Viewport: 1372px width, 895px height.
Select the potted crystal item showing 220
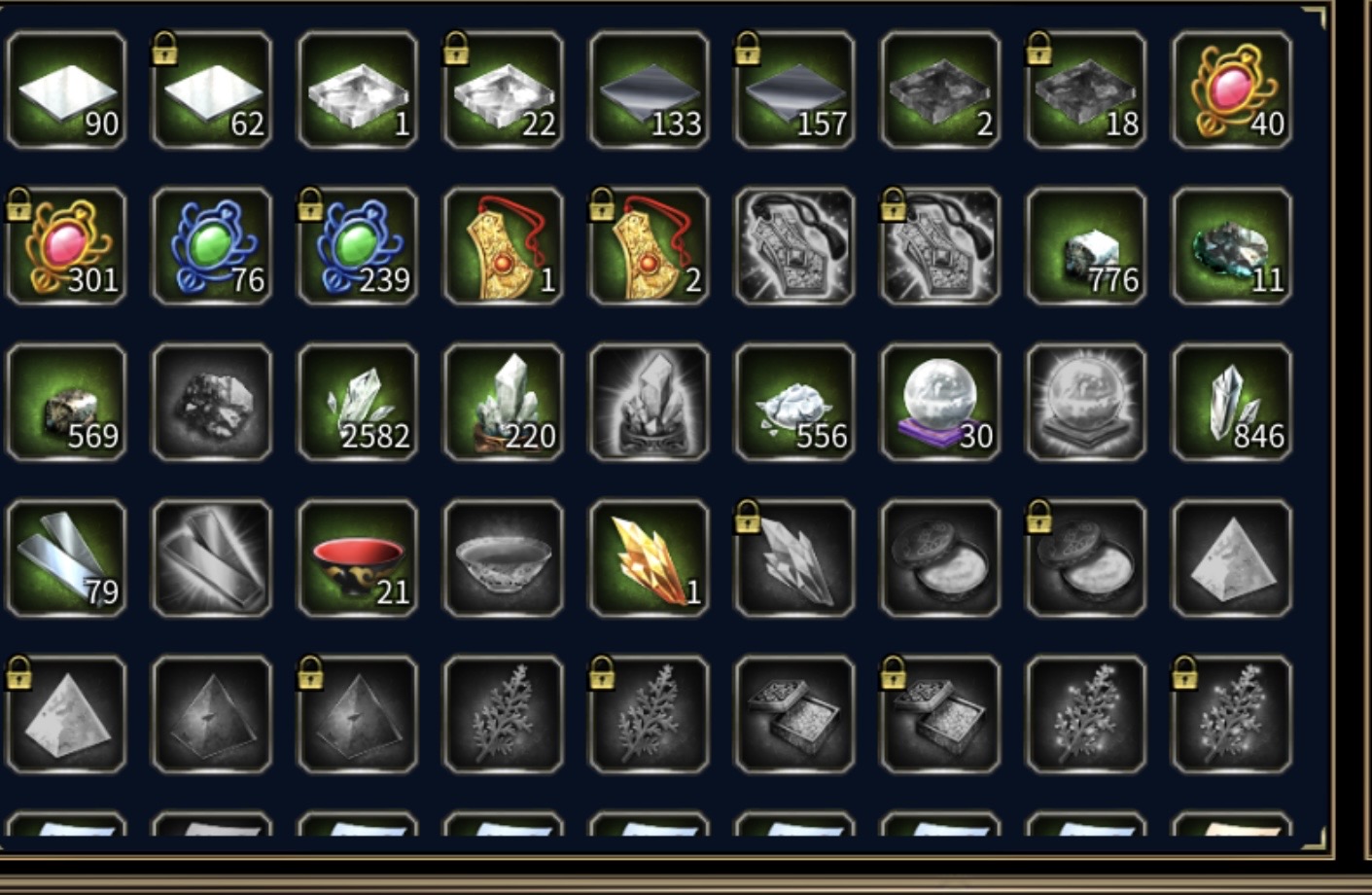(x=503, y=402)
